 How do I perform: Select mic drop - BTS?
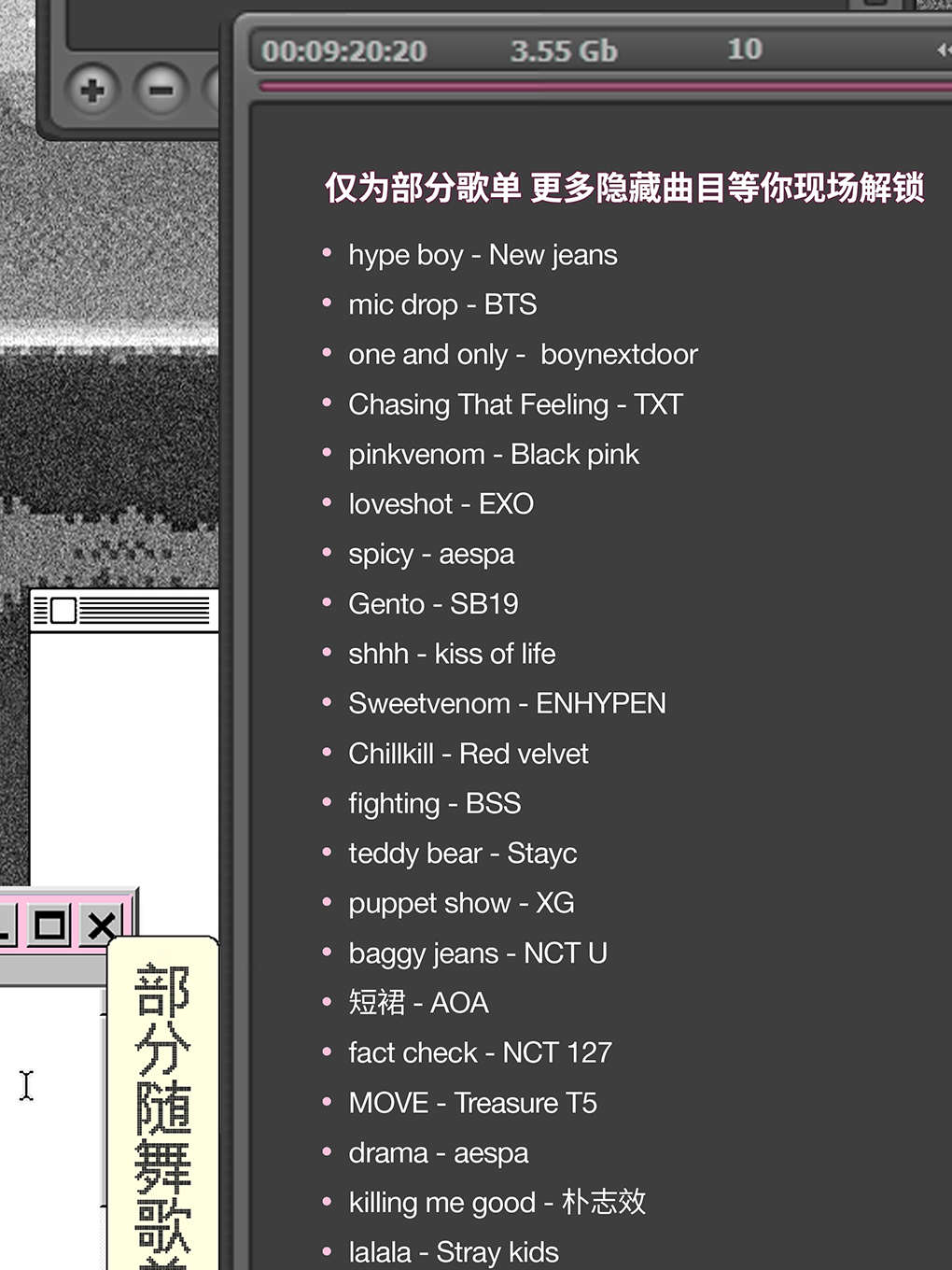[x=442, y=304]
